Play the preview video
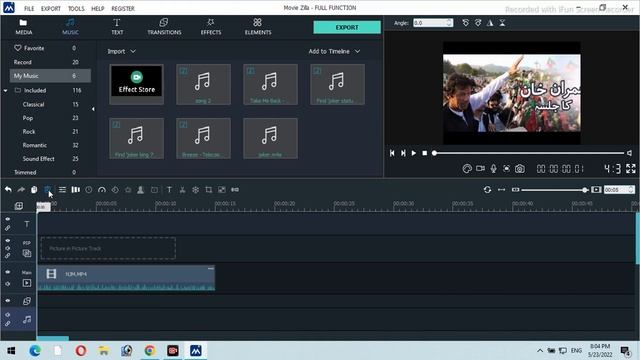 pos(413,153)
